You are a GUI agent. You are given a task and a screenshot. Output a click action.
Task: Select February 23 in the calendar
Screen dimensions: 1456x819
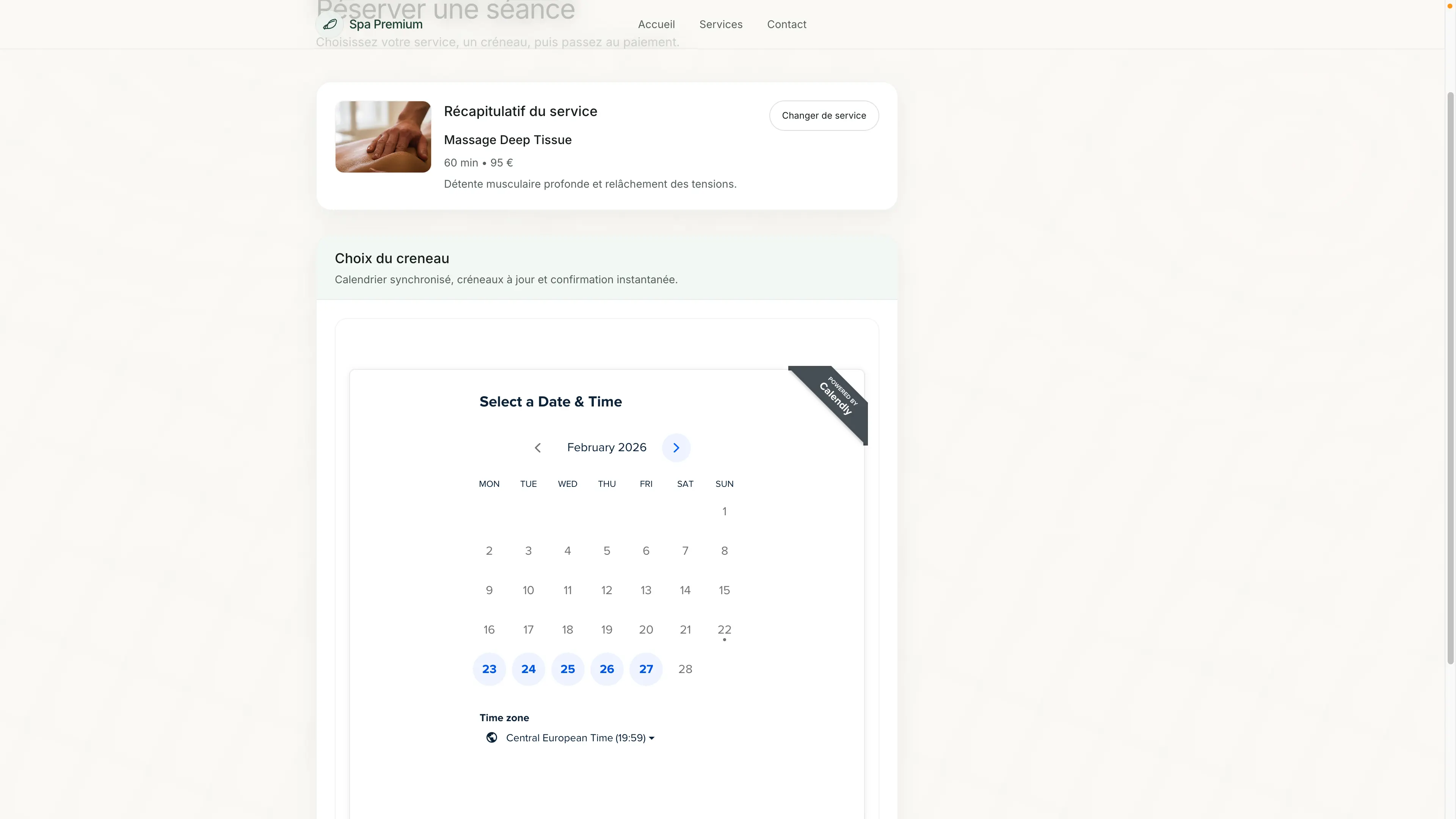[x=489, y=668]
